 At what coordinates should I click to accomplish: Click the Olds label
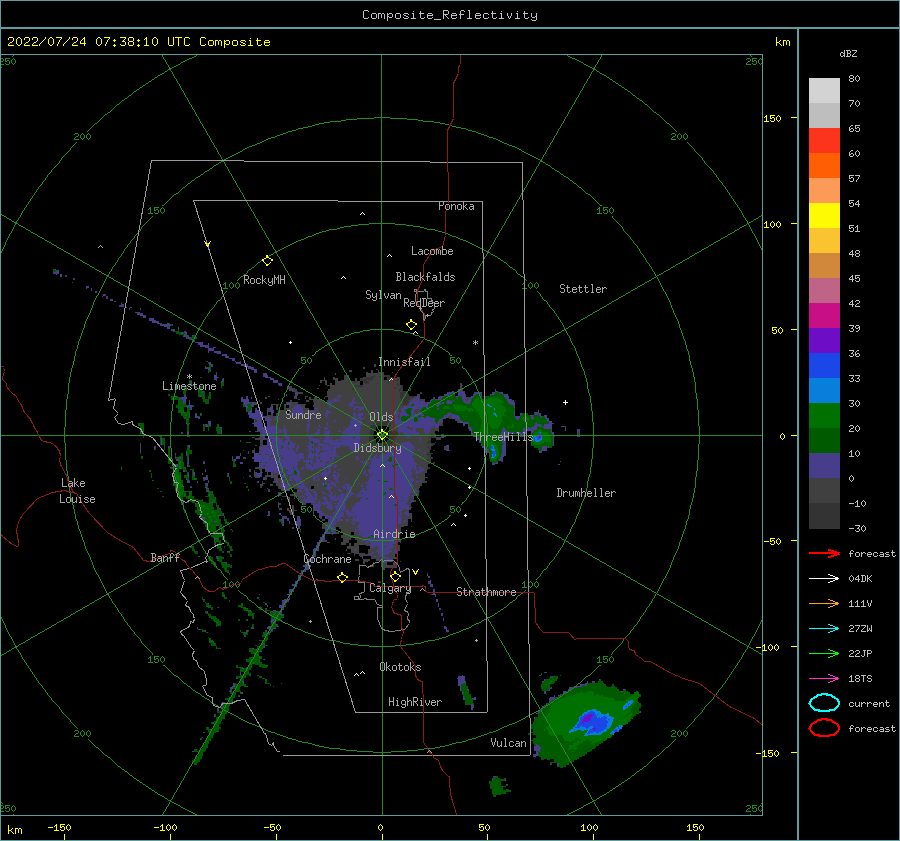pos(381,417)
